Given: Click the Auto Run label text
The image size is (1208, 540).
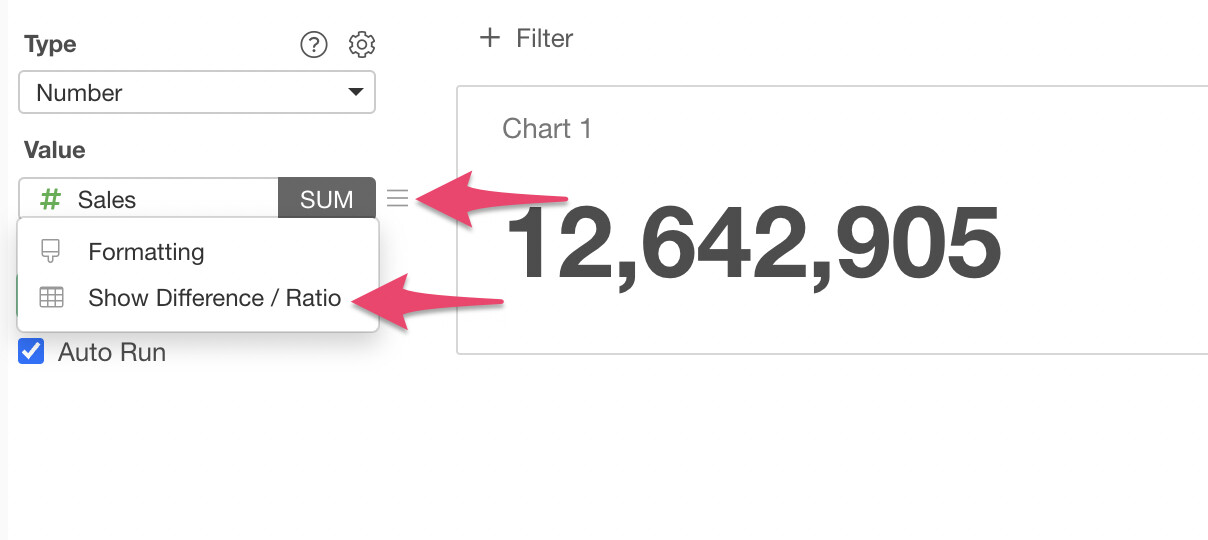Looking at the screenshot, I should tap(112, 353).
